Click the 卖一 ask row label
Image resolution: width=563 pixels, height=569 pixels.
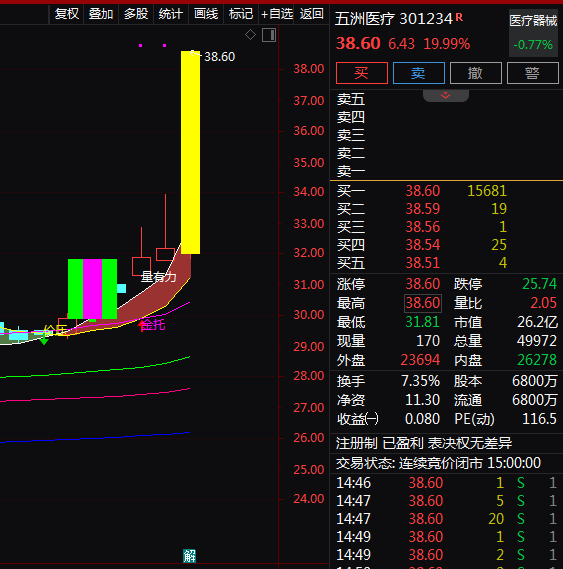point(351,171)
